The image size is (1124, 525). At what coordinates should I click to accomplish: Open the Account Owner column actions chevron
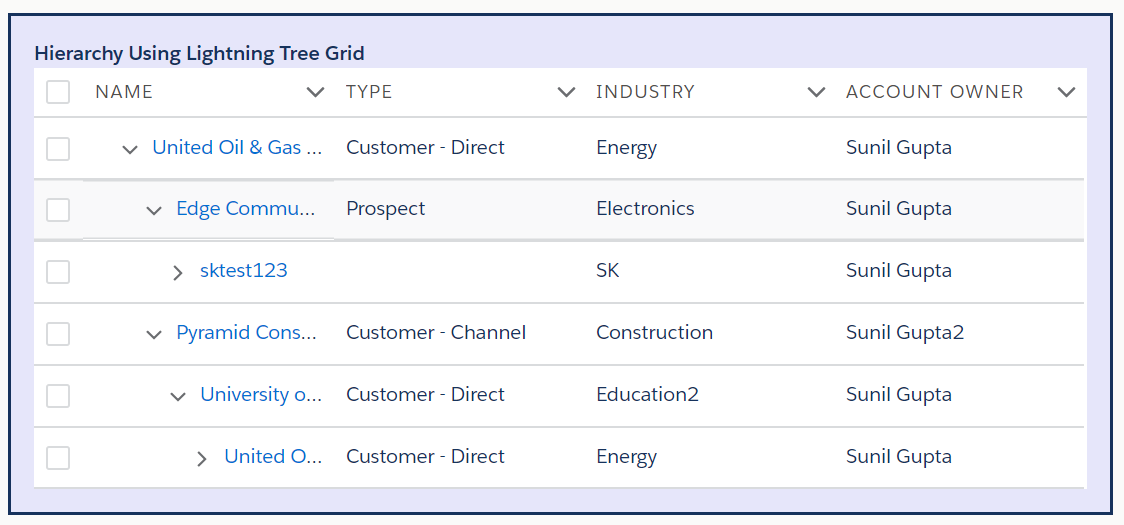(x=1066, y=92)
